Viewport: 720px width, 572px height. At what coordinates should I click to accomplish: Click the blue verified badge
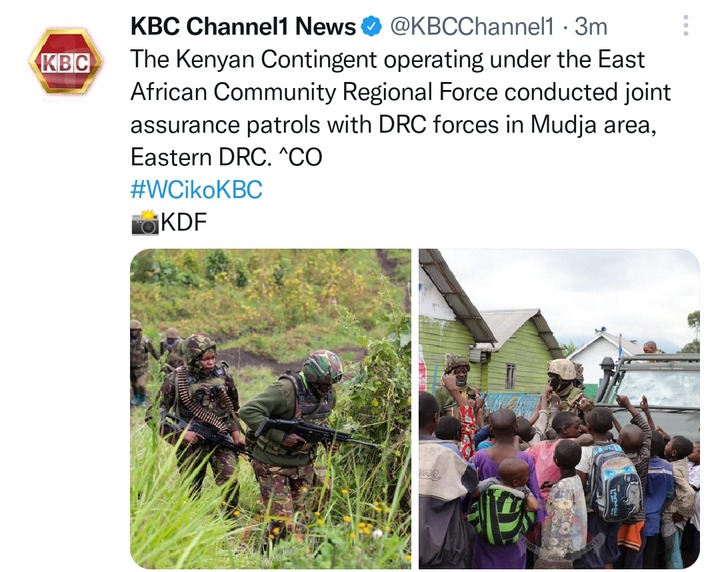(372, 26)
